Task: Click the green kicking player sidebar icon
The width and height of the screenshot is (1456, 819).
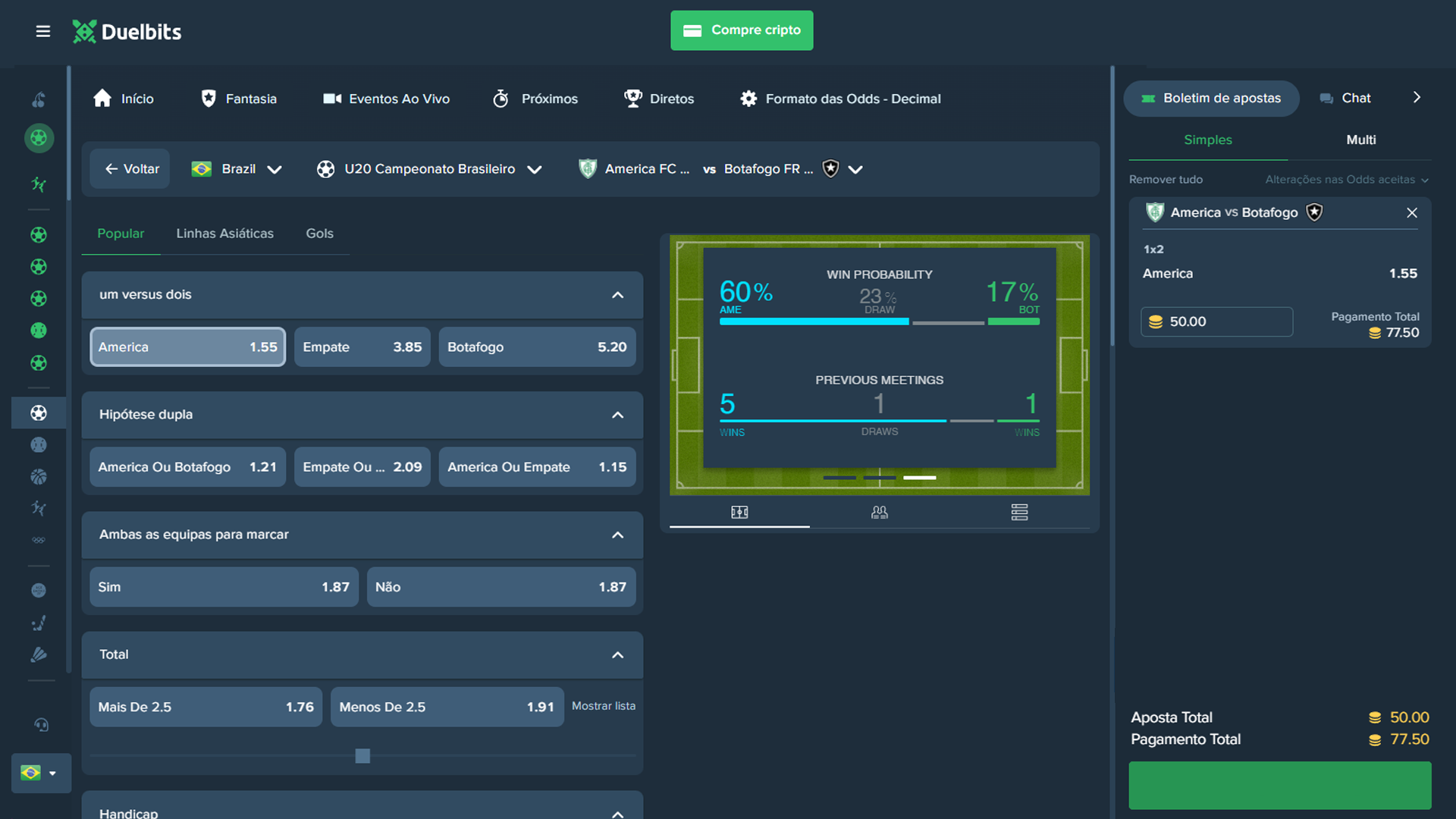Action: [39, 184]
